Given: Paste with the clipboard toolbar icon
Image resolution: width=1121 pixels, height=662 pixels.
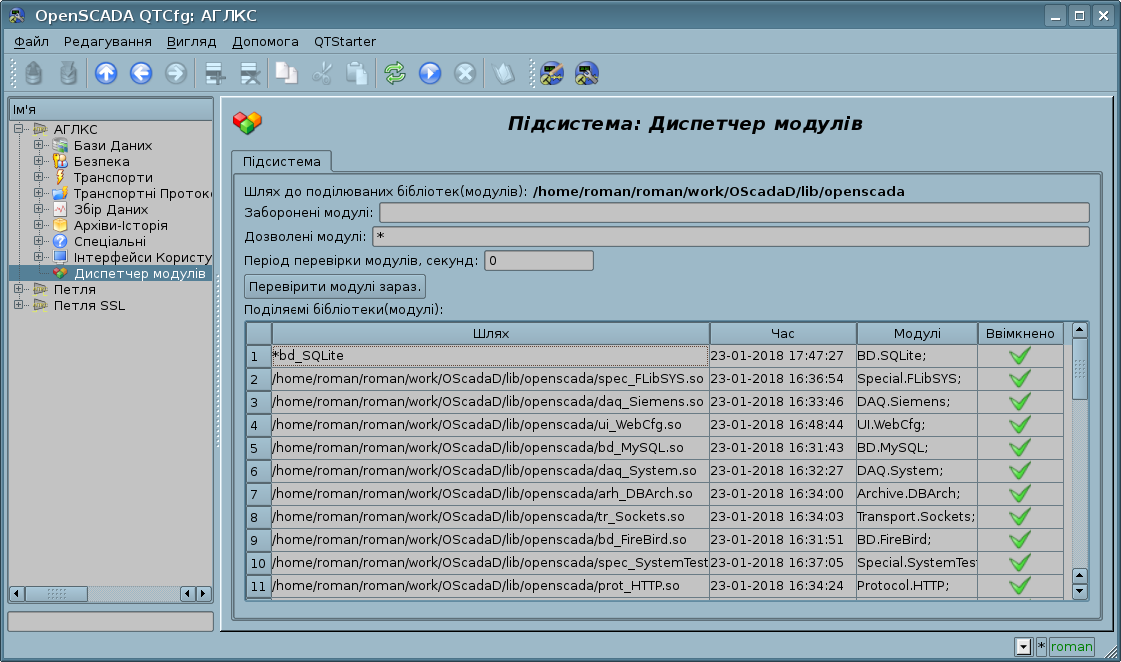Looking at the screenshot, I should [357, 73].
